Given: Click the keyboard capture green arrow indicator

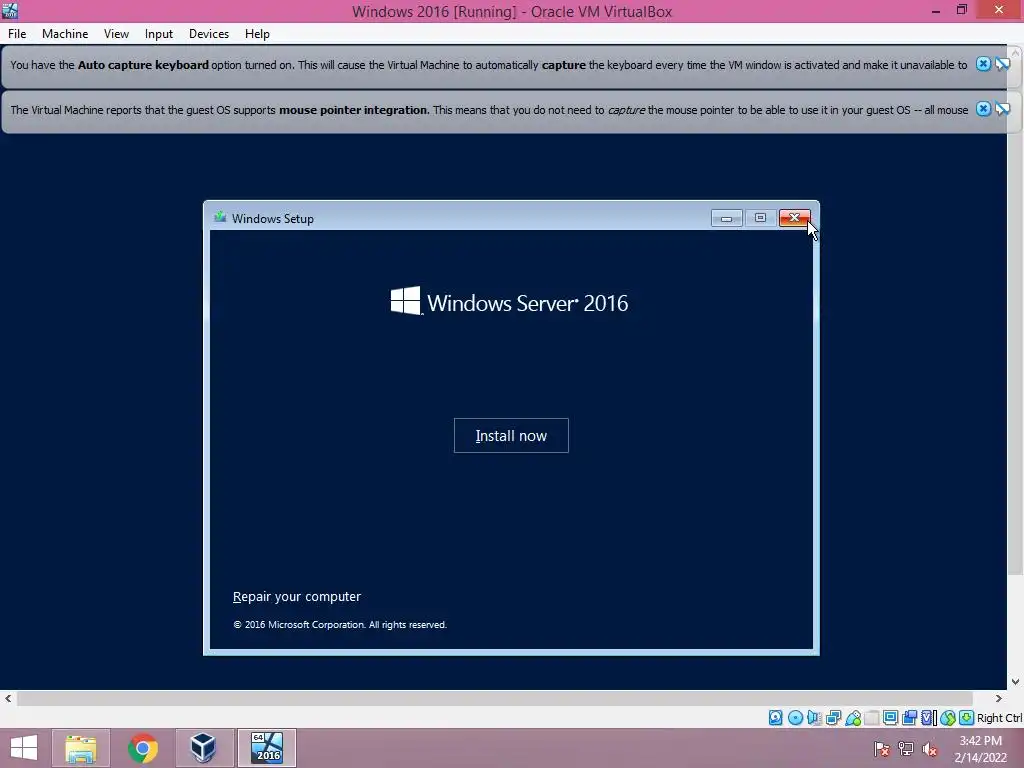Looking at the screenshot, I should click(967, 718).
